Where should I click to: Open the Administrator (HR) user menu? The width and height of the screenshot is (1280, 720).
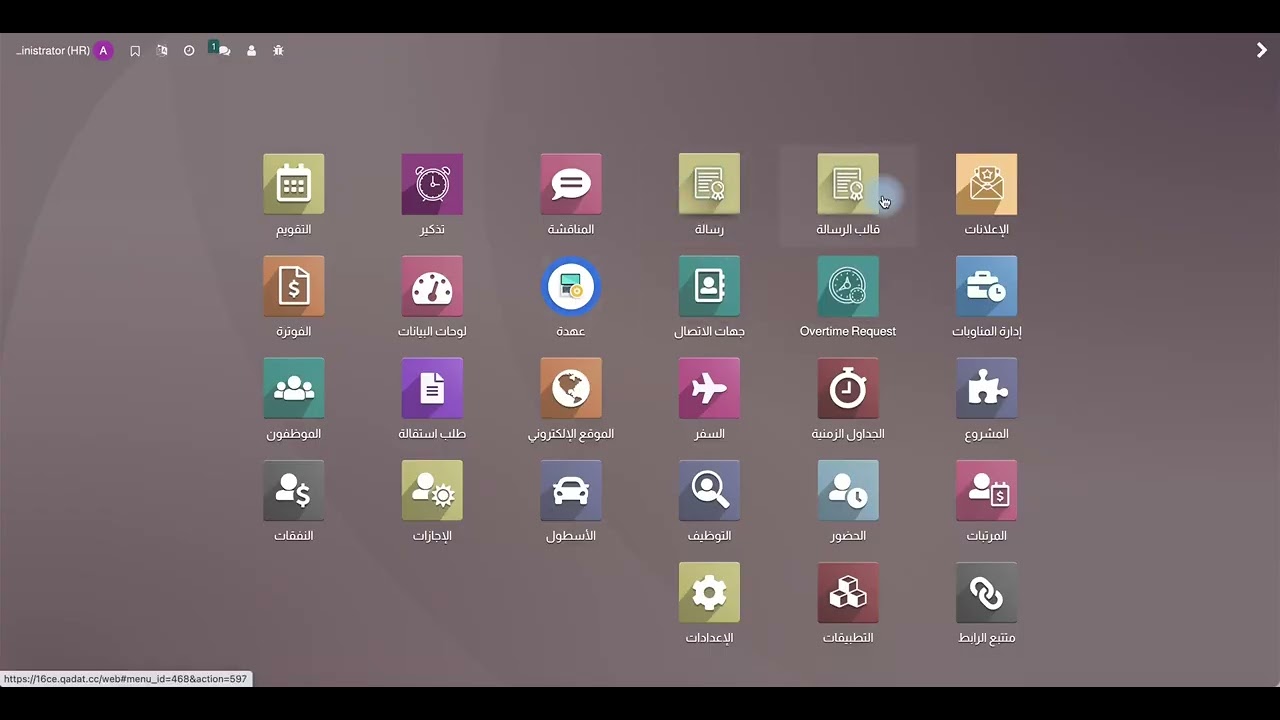(63, 51)
